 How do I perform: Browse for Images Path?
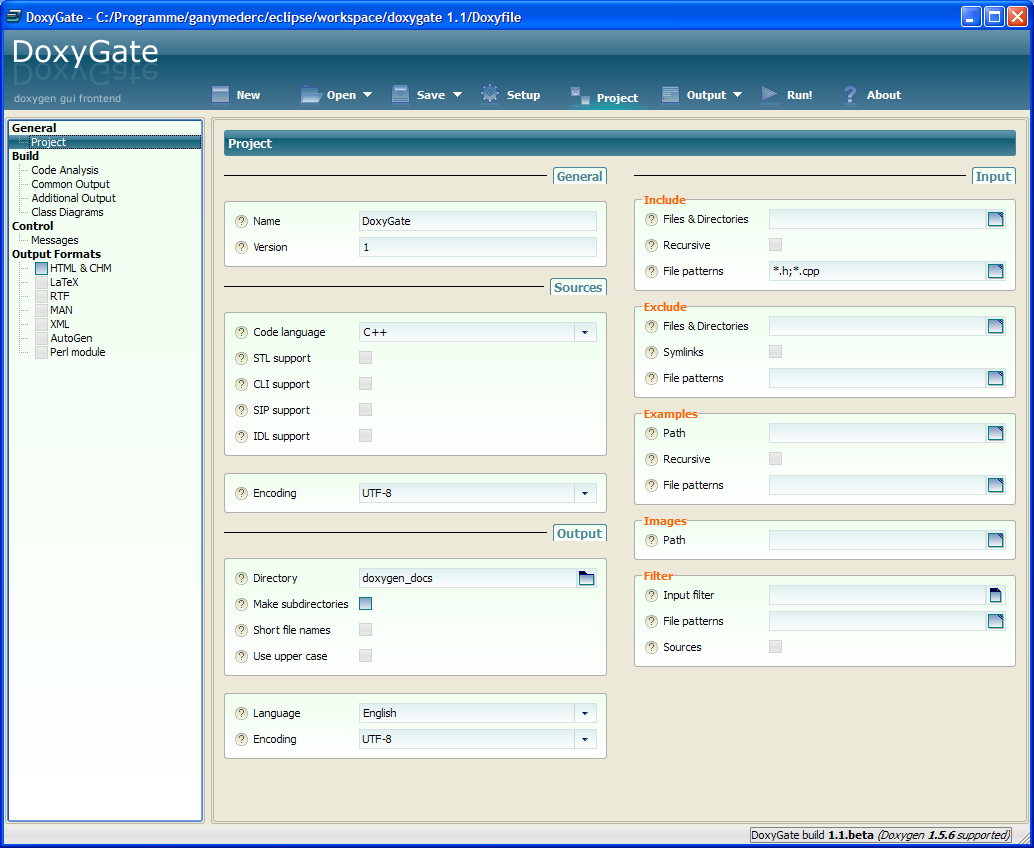point(995,540)
